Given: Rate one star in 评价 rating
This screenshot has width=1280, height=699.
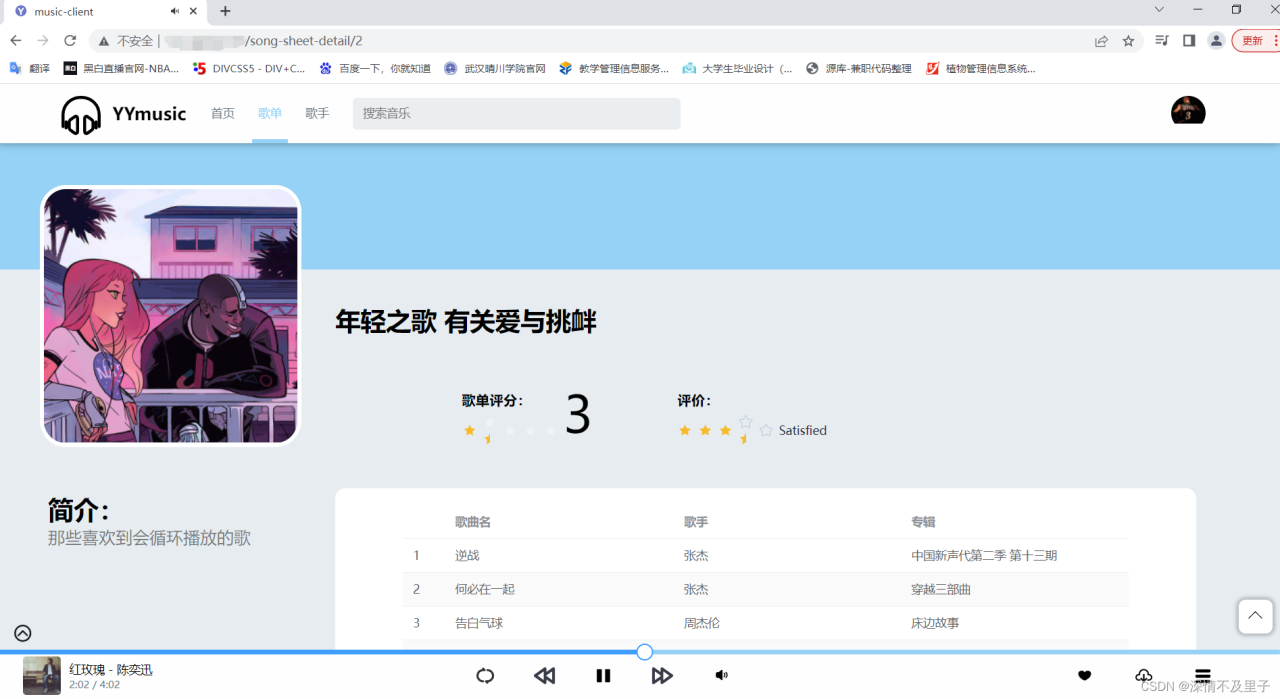Looking at the screenshot, I should (685, 431).
